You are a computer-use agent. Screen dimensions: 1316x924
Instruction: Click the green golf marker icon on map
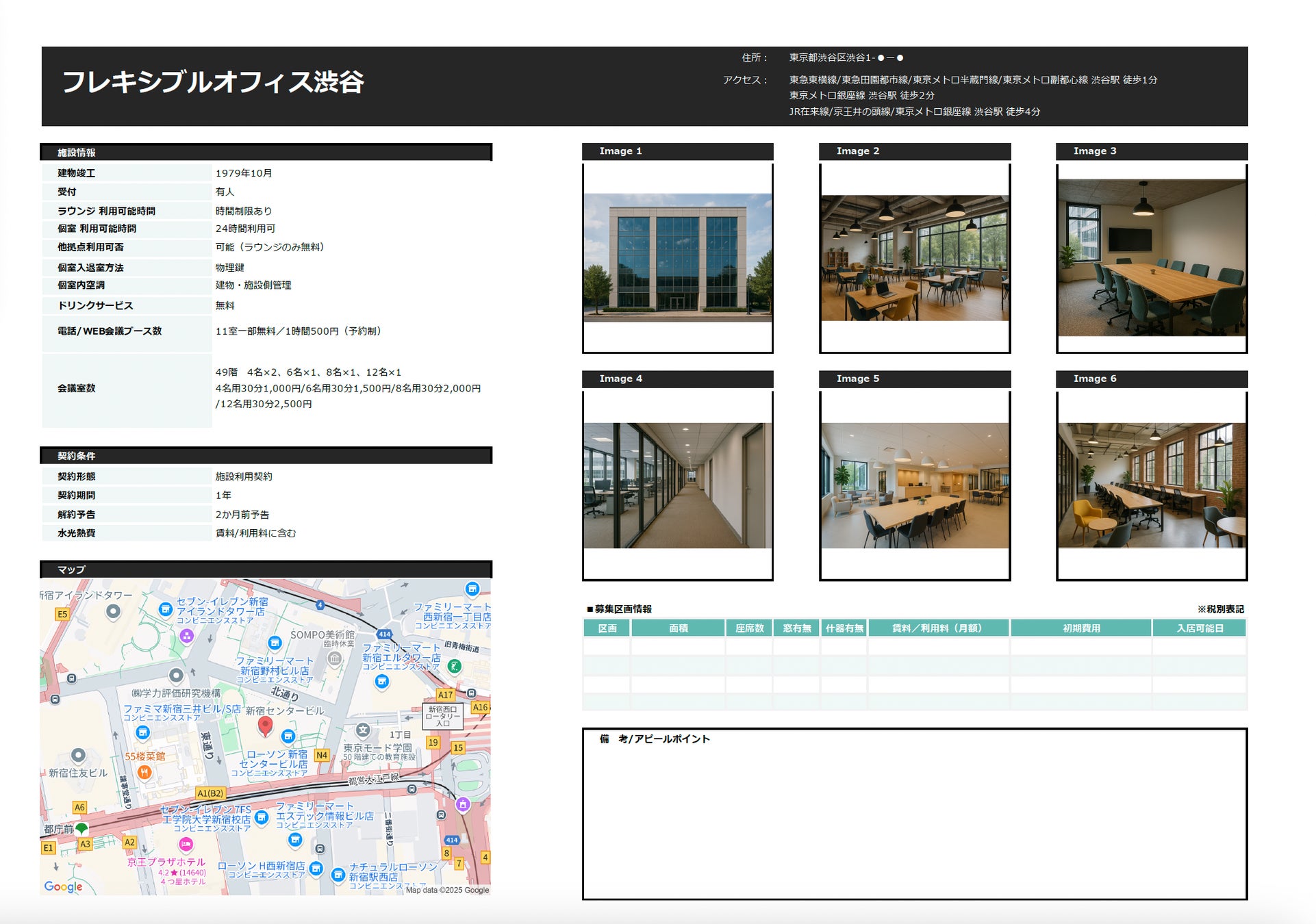tap(454, 665)
